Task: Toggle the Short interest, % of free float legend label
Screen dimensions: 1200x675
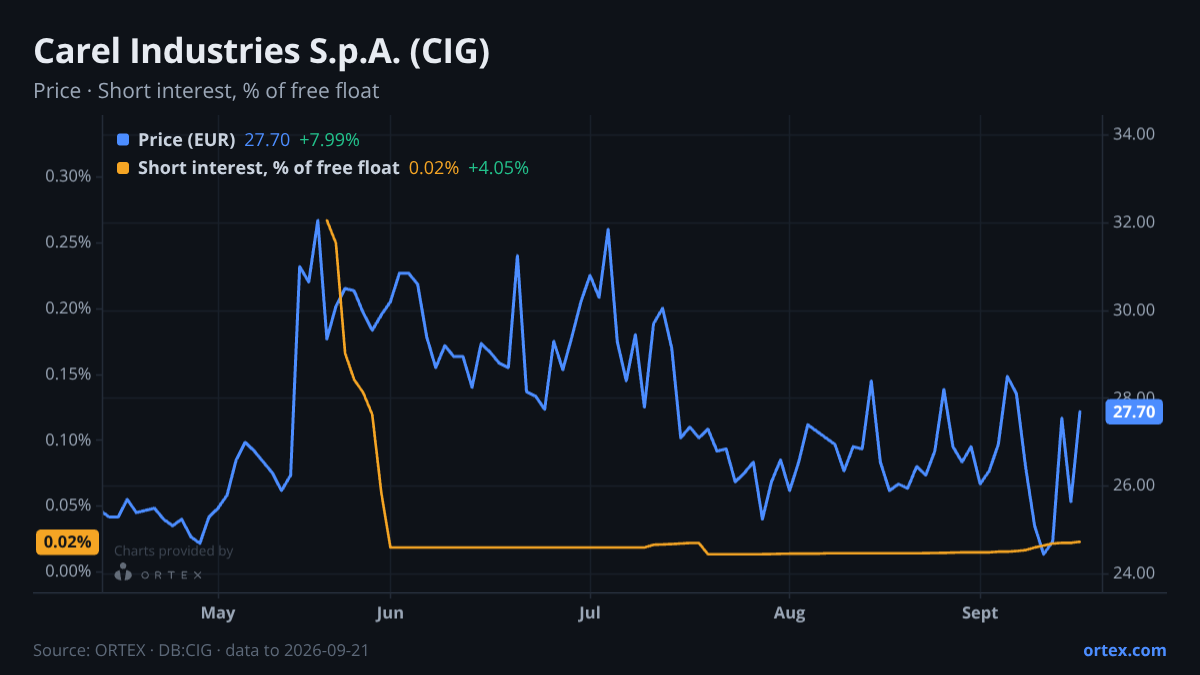Action: tap(269, 168)
